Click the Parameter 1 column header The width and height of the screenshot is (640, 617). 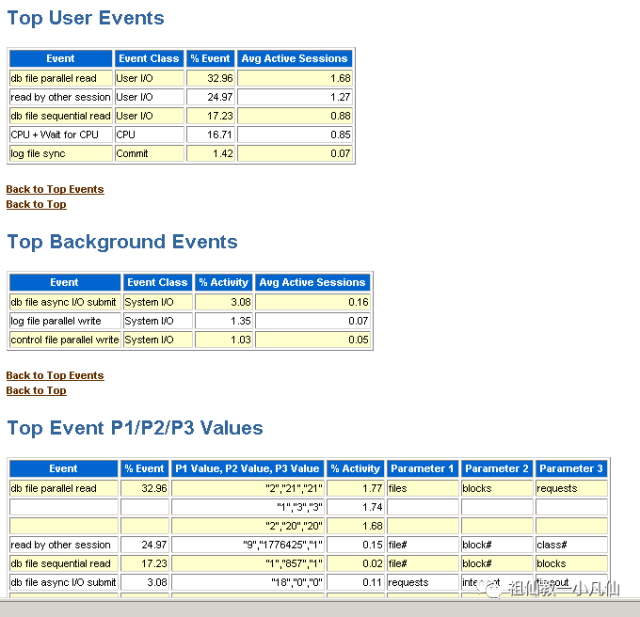pos(423,468)
